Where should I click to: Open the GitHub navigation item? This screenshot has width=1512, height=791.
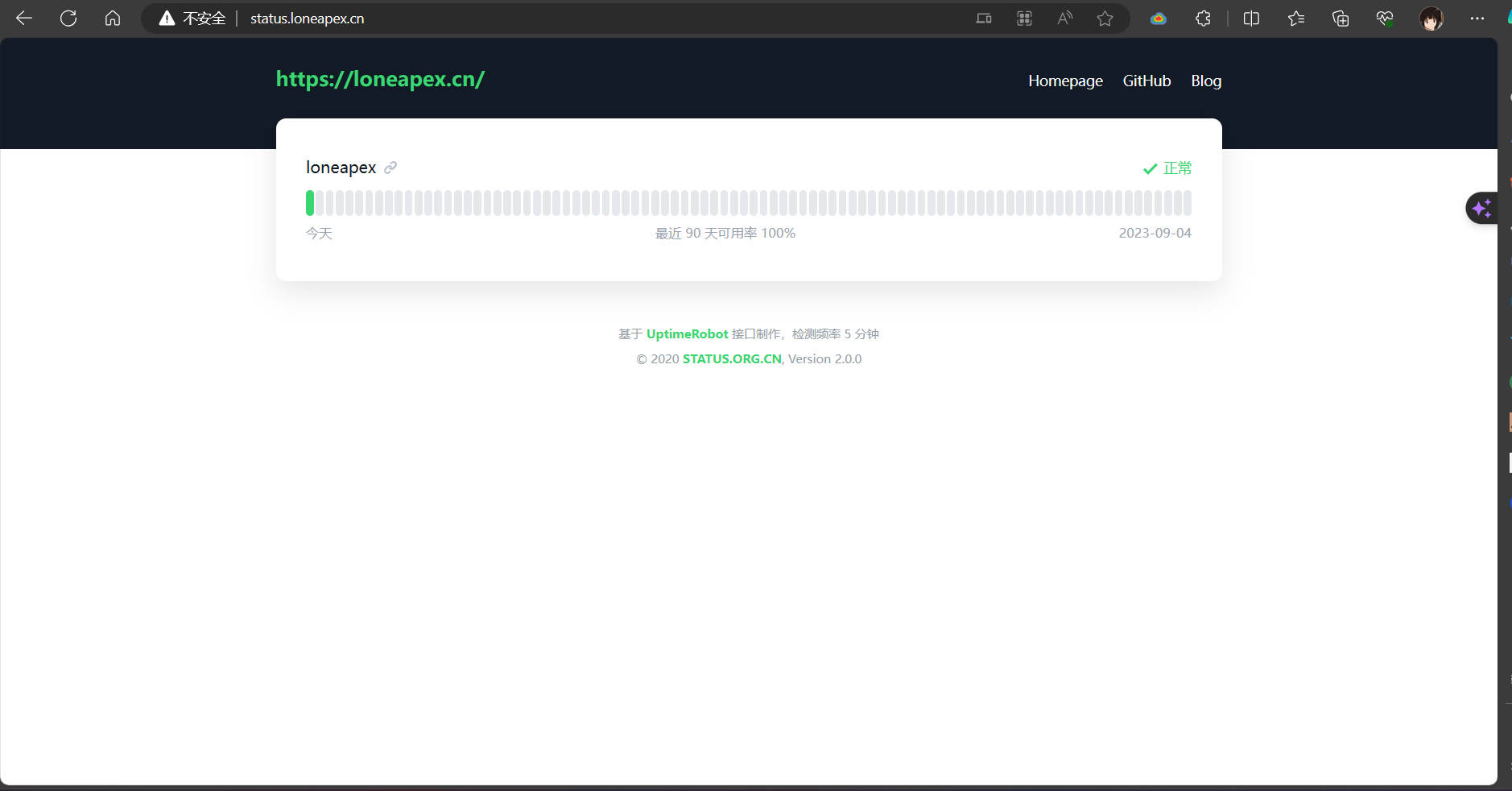(x=1146, y=81)
